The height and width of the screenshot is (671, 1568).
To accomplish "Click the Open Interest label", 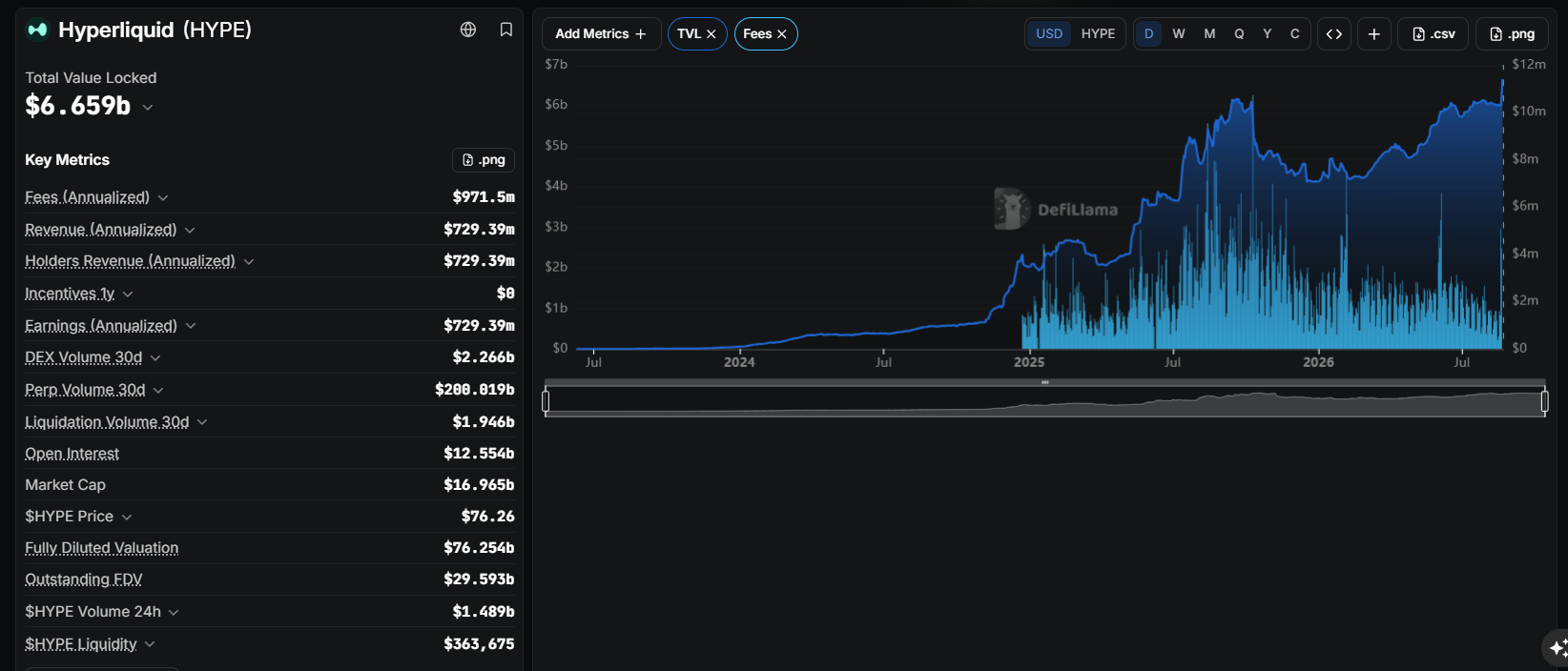I will (72, 454).
